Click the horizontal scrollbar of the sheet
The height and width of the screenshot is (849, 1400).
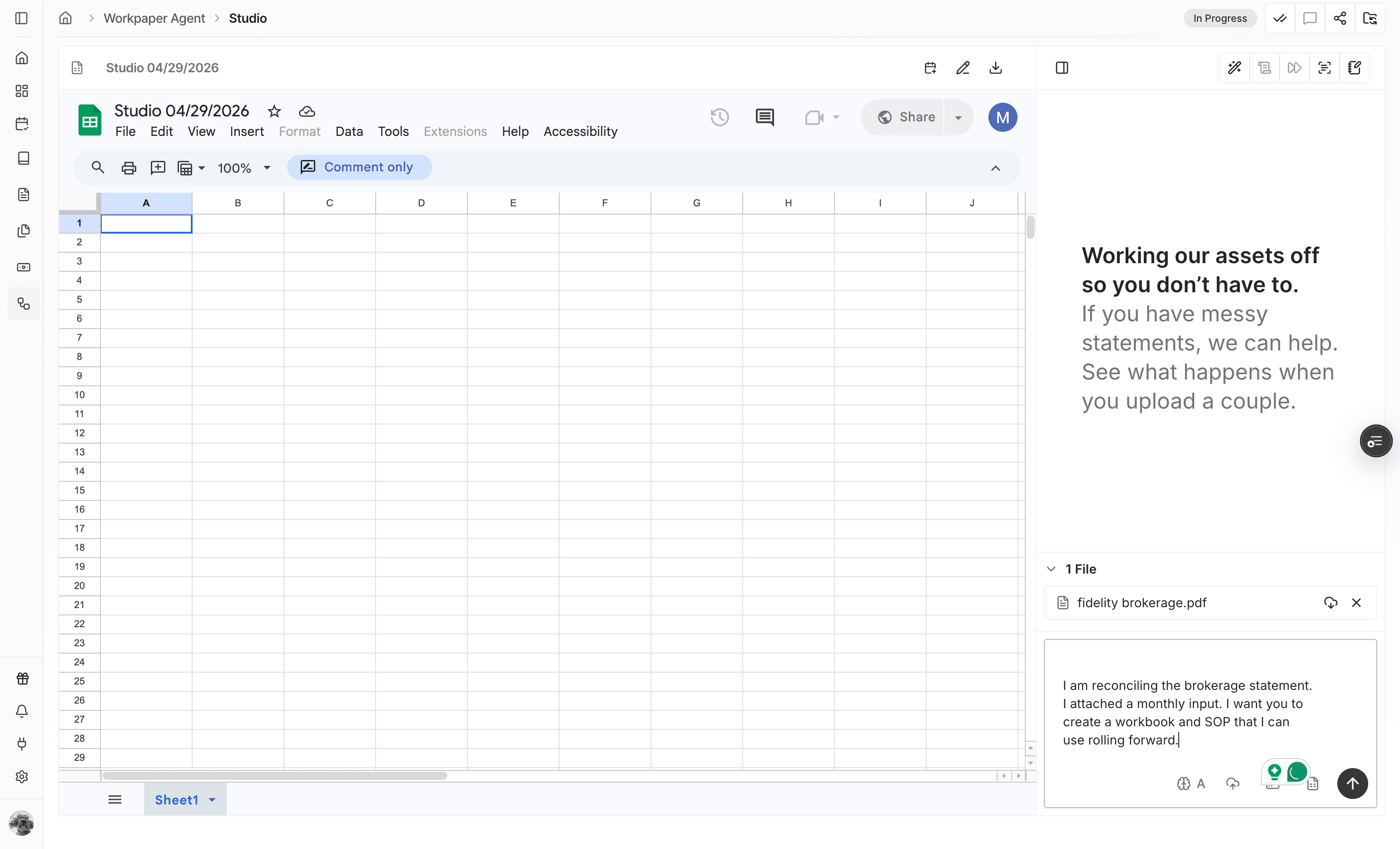(x=274, y=775)
